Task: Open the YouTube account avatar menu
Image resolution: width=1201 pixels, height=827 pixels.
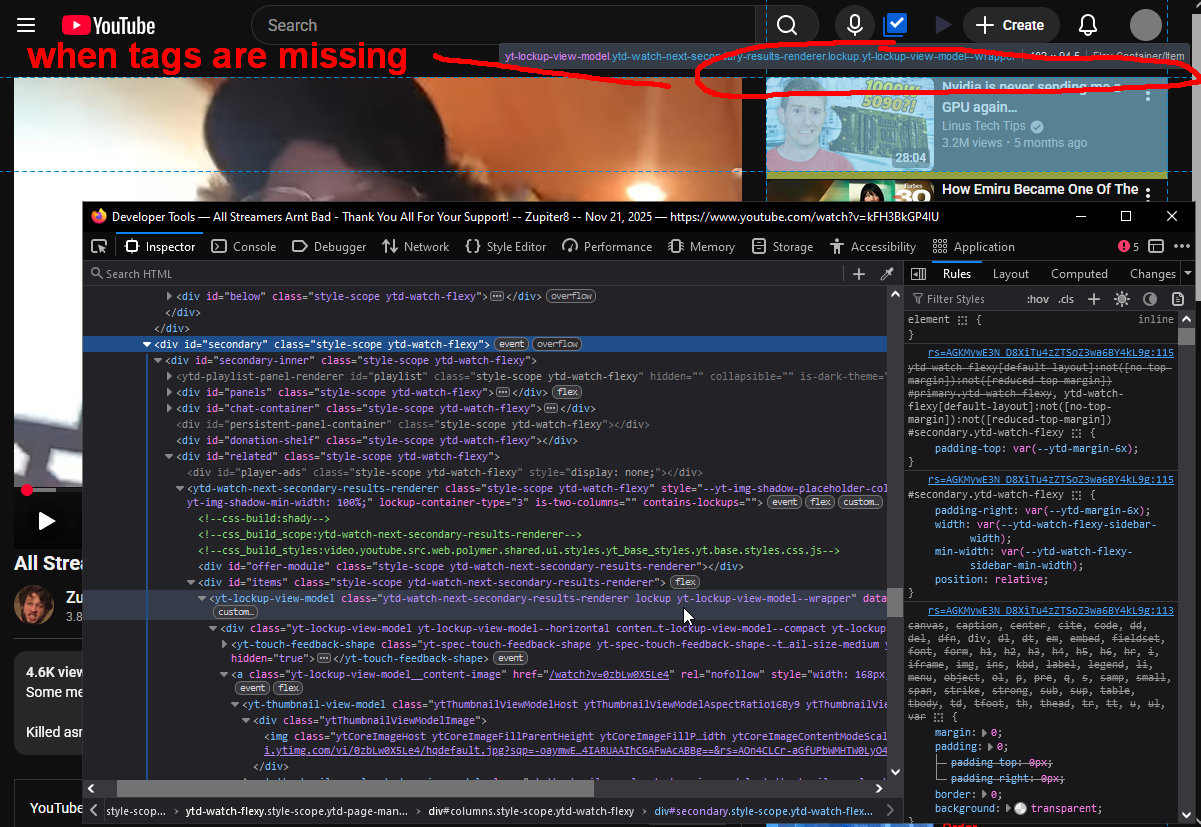Action: 1146,25
